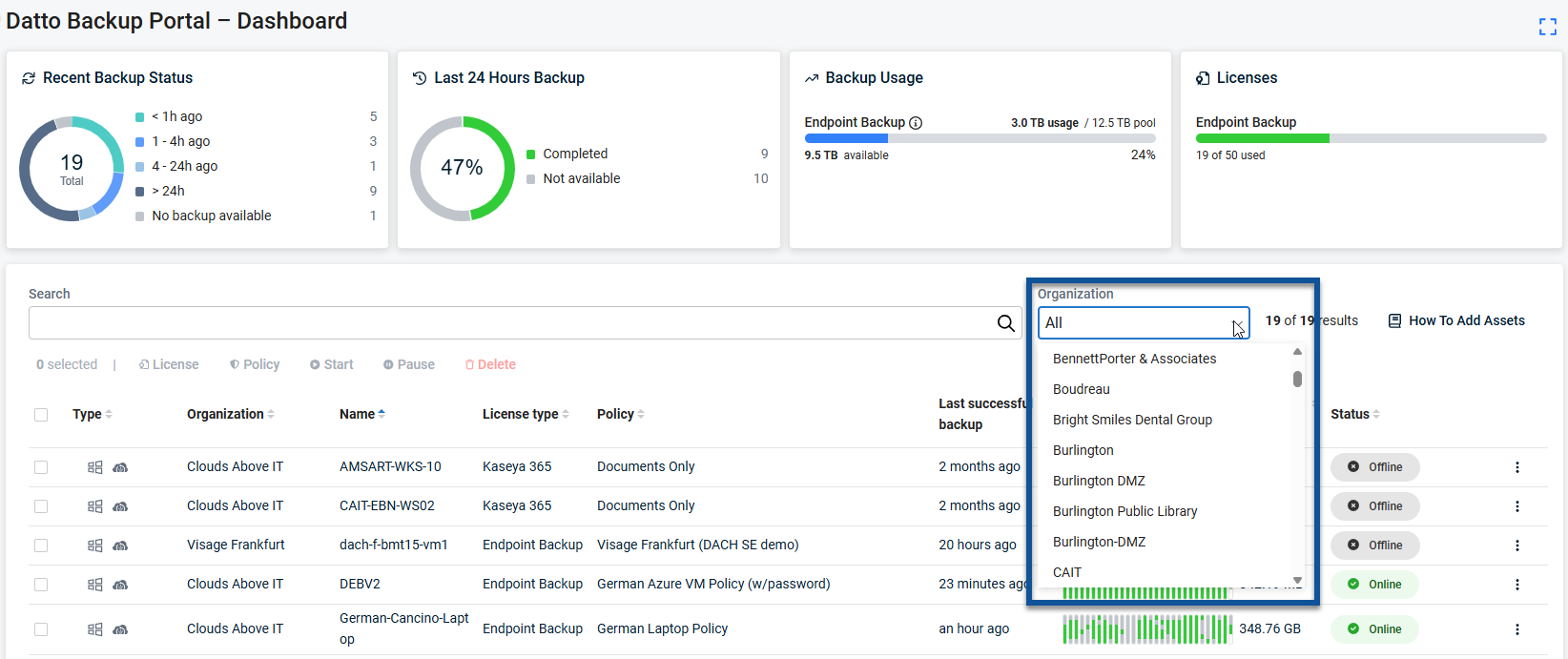
Task: Click the Last 24 Hours Backup clock icon
Action: pos(420,78)
